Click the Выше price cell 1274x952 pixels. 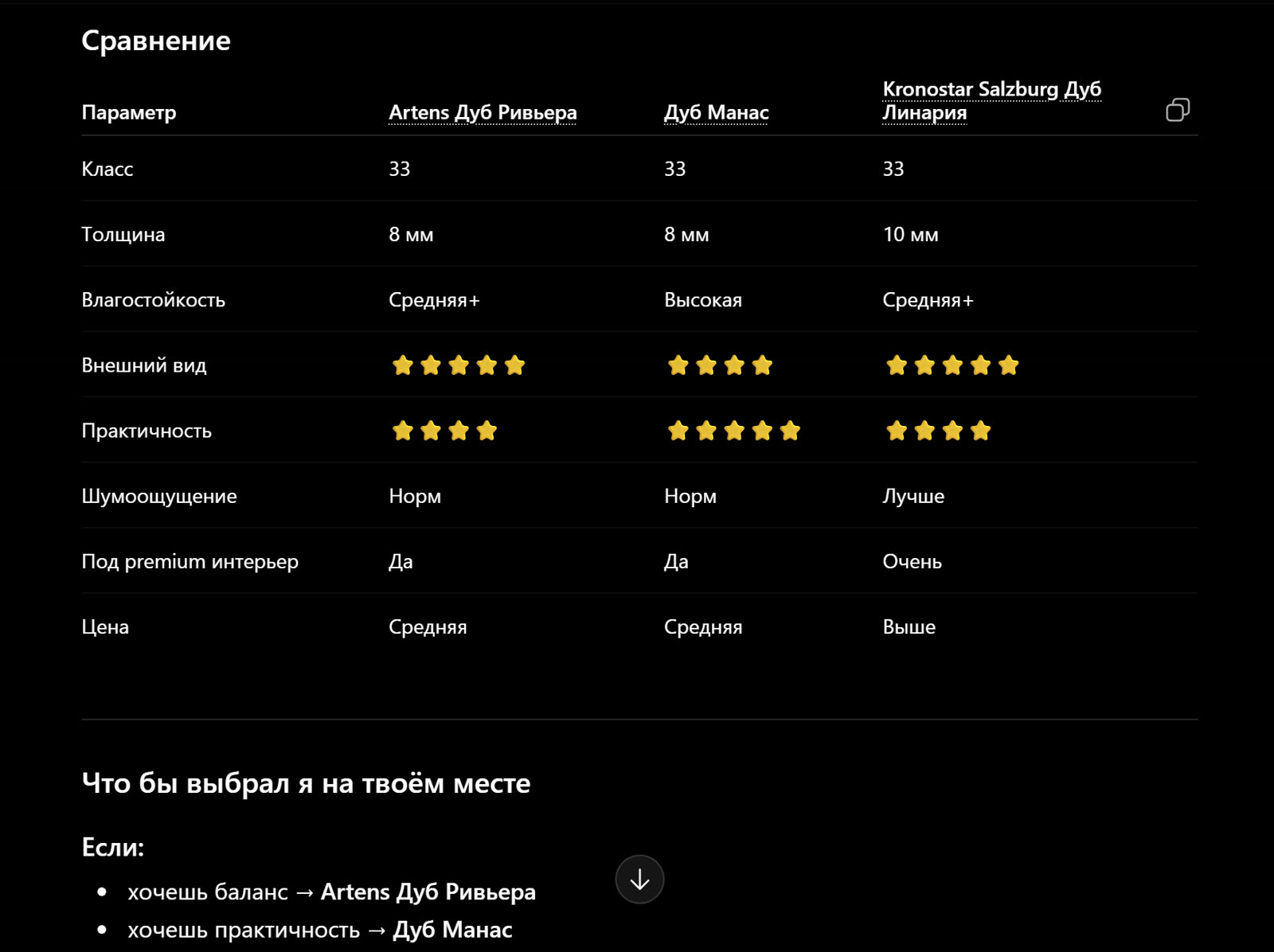click(x=909, y=626)
